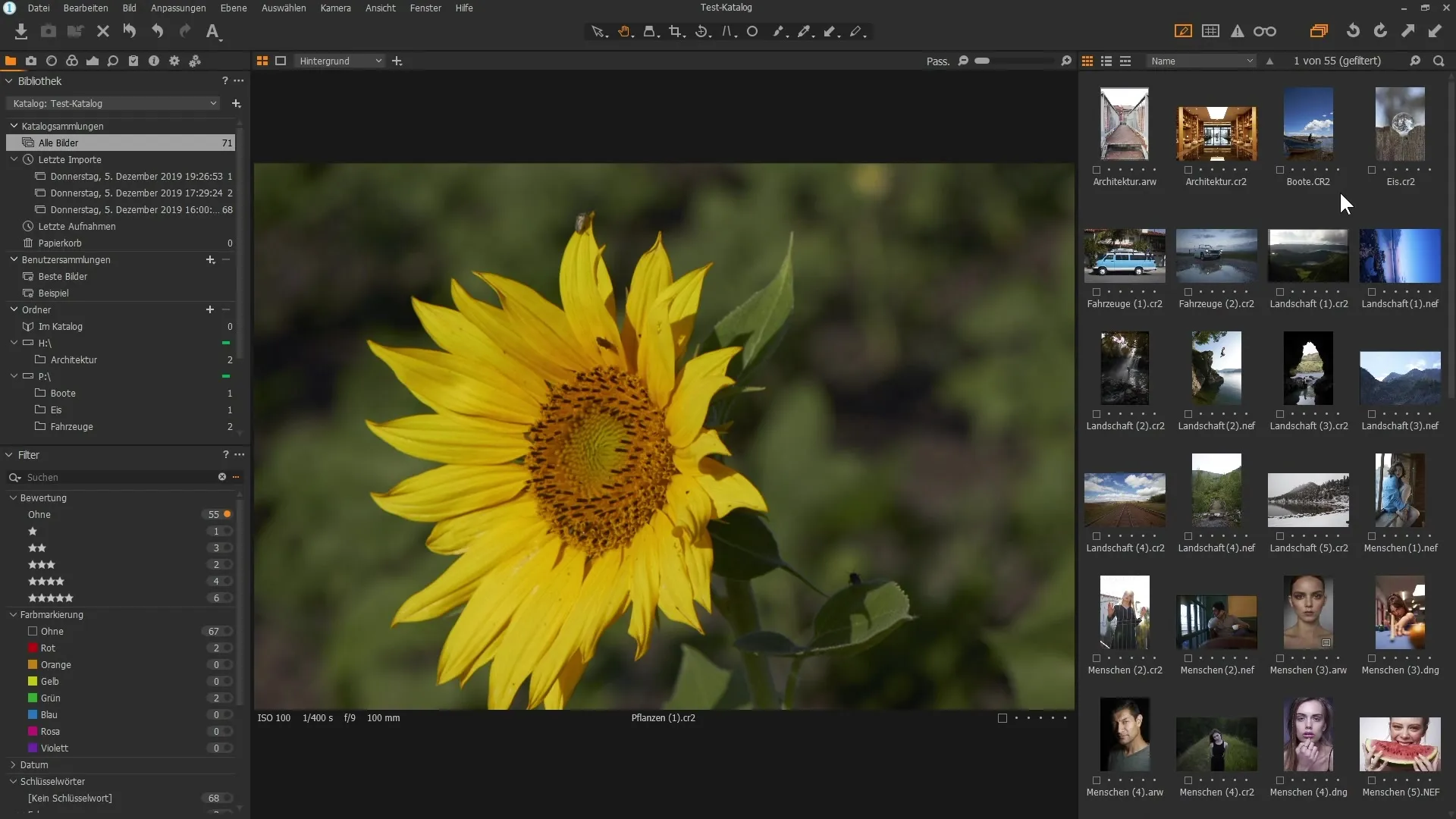Toggle the exposure warning triangle icon
The height and width of the screenshot is (819, 1456).
[x=1238, y=31]
